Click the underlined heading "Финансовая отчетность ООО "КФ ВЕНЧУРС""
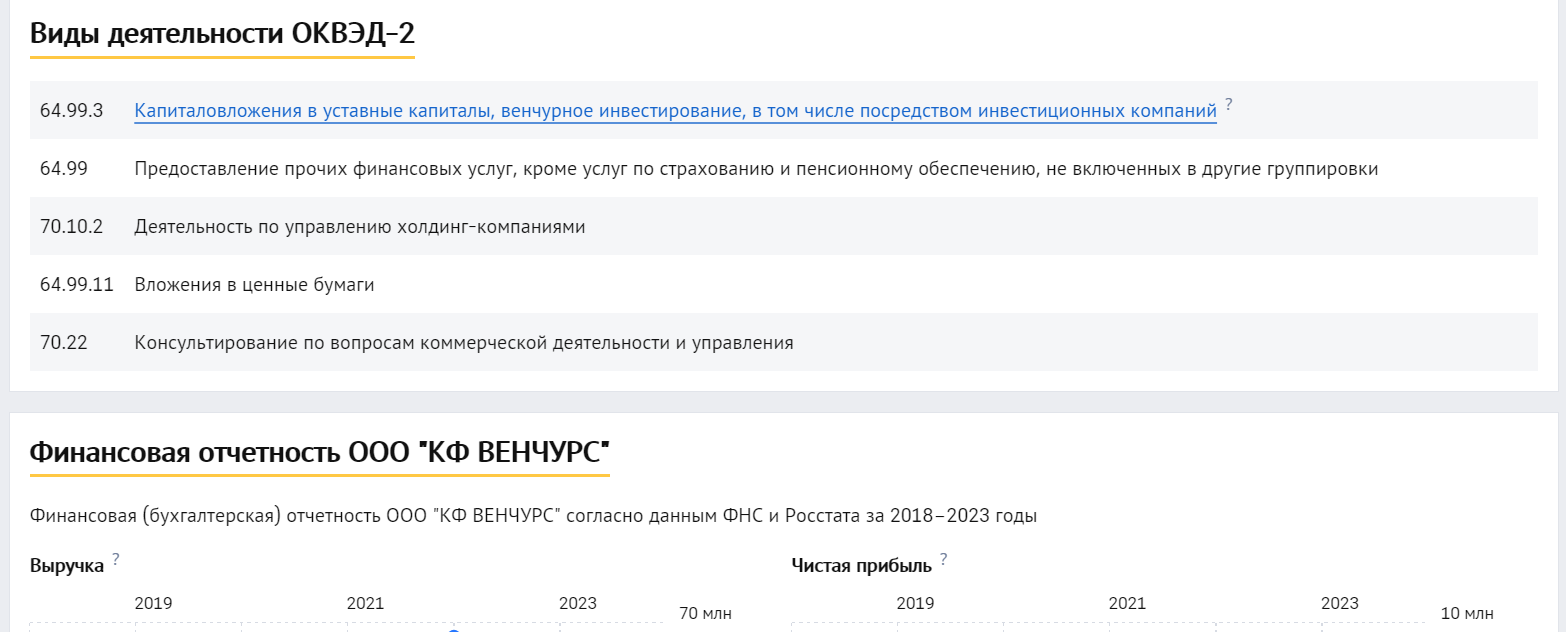Image resolution: width=1566 pixels, height=632 pixels. tap(320, 452)
